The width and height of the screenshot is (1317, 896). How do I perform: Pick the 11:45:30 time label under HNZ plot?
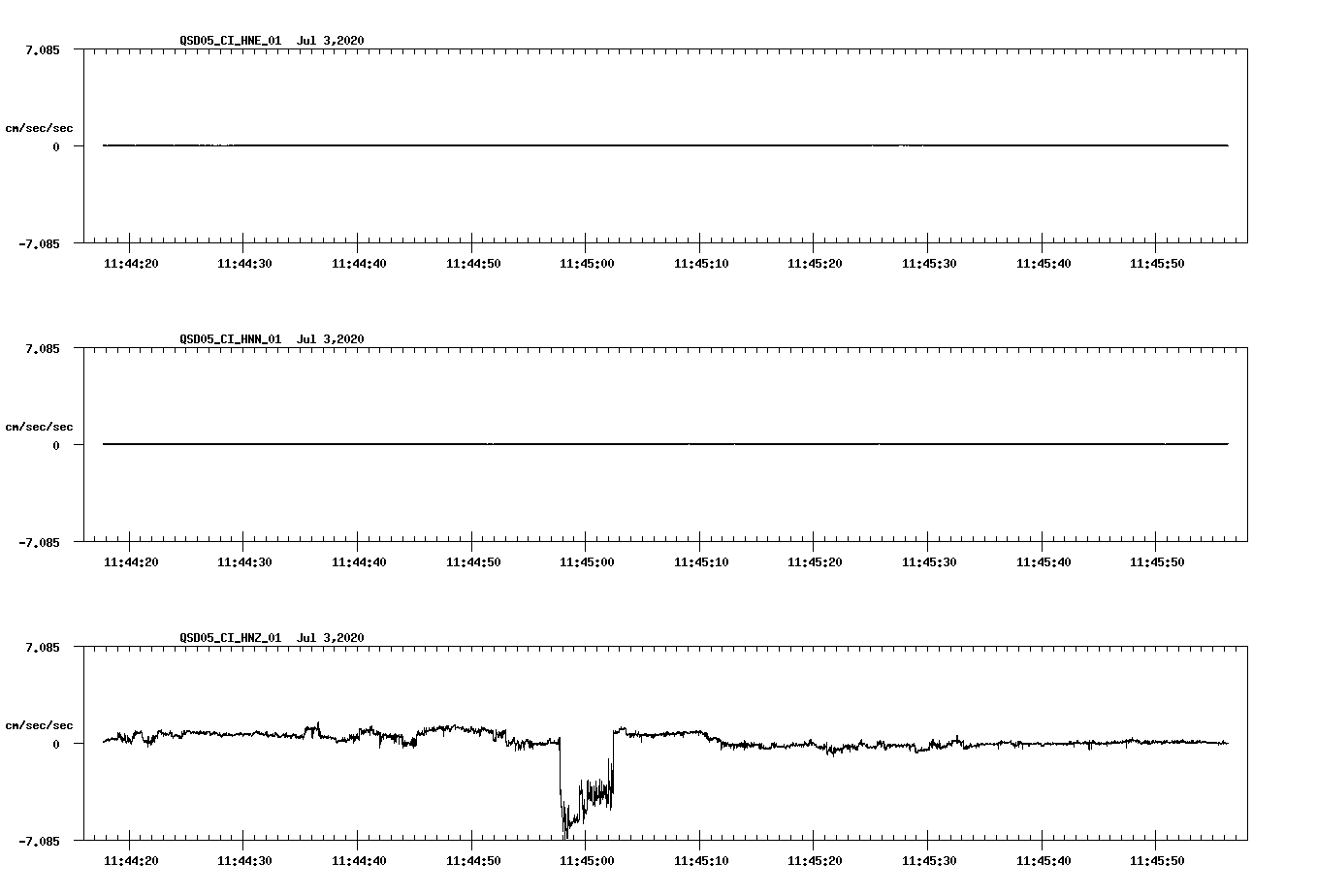(x=929, y=861)
